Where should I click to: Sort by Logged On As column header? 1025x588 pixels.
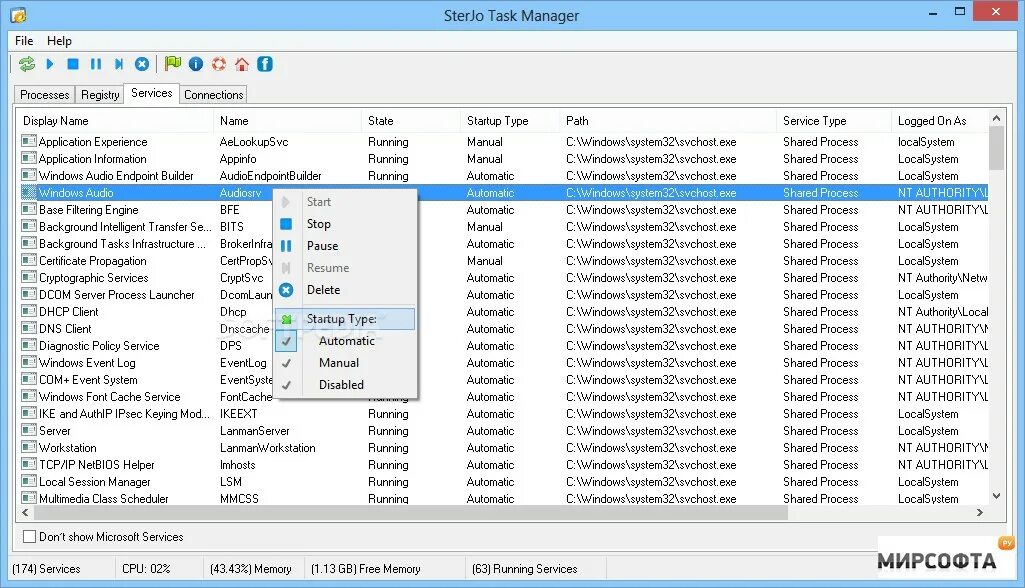tap(939, 121)
